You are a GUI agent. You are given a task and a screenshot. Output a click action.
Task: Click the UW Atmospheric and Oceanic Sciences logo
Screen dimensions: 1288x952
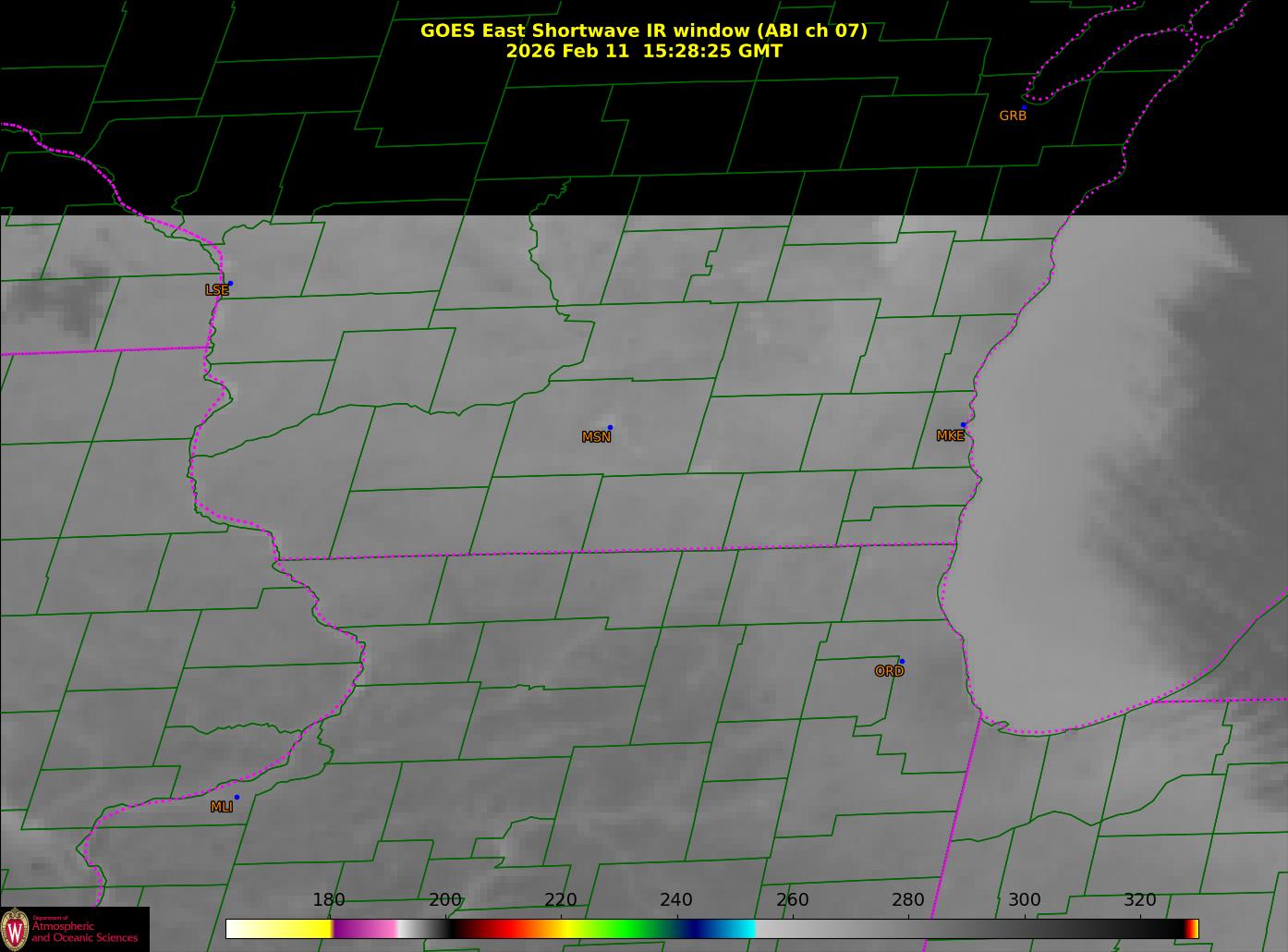point(74,929)
